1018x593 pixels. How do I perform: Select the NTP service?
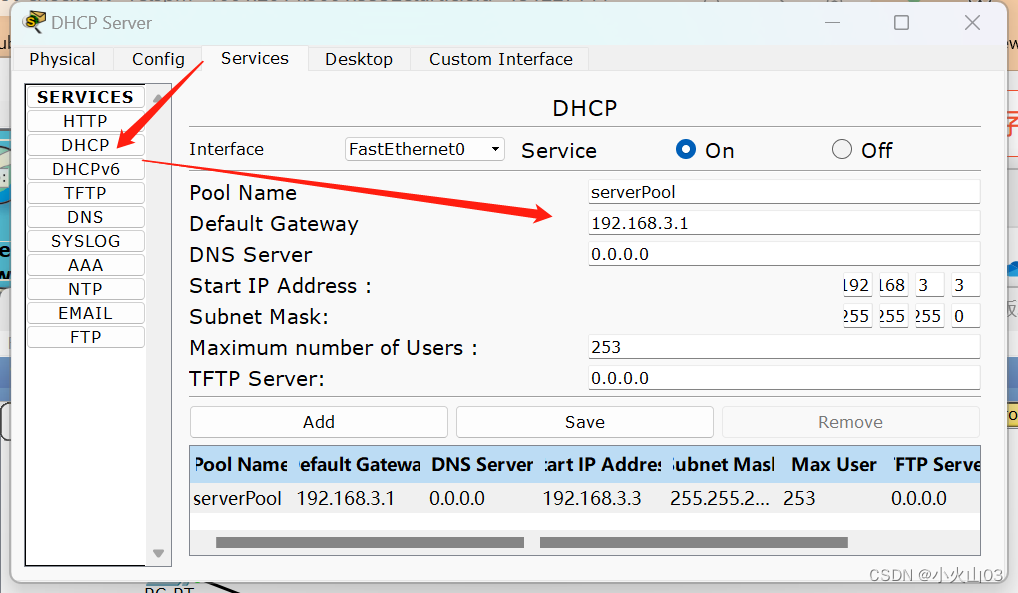pos(85,290)
